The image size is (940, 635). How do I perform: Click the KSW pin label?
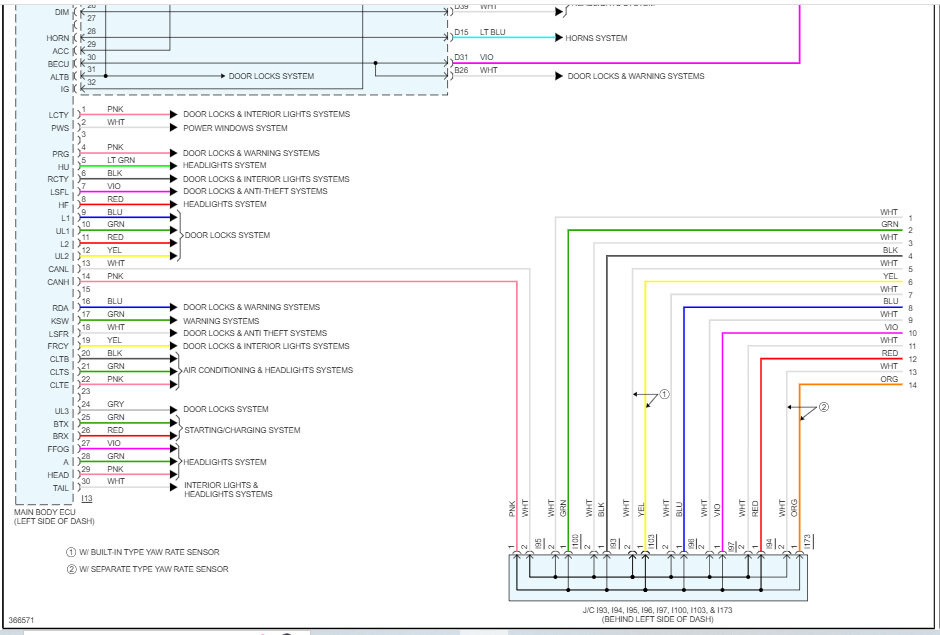pos(60,321)
